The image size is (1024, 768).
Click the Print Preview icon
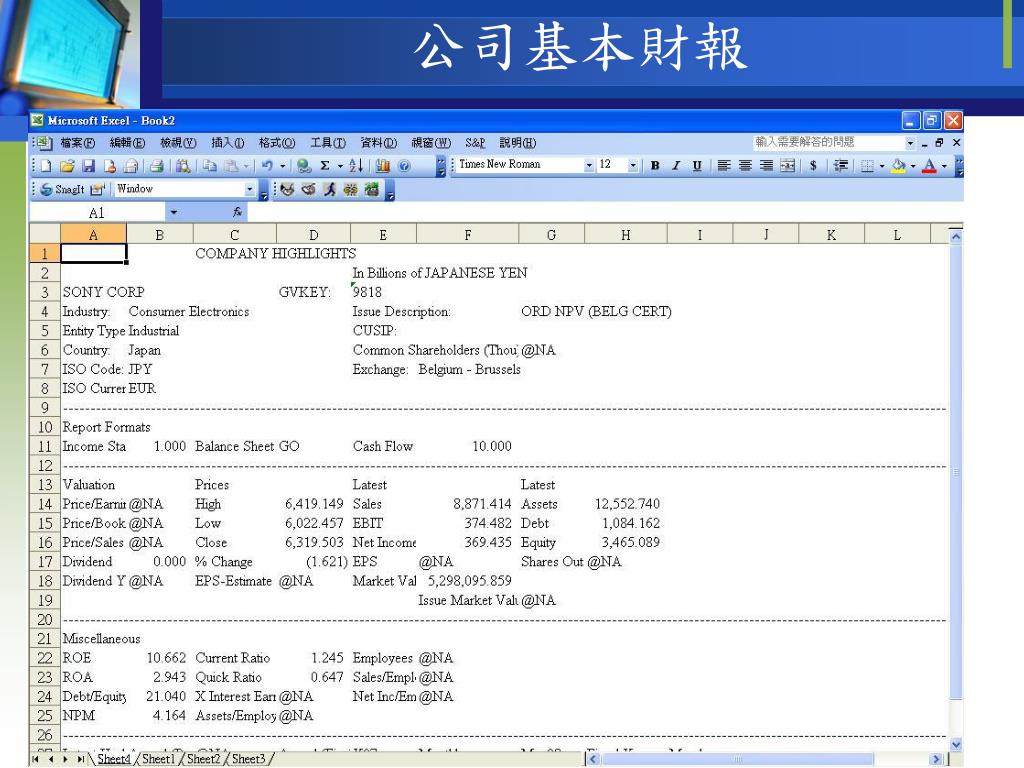[183, 166]
